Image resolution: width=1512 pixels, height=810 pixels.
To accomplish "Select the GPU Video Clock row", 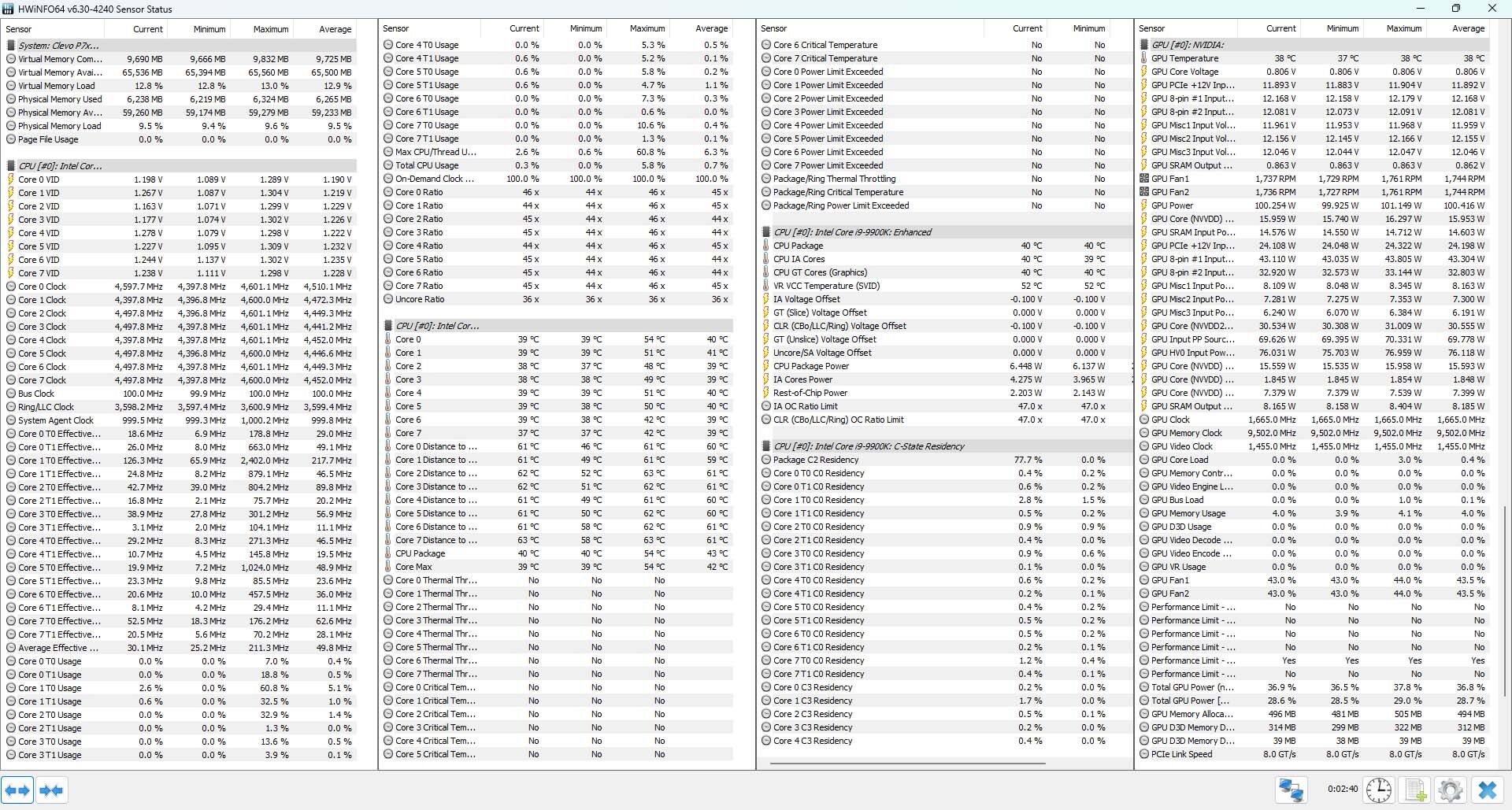I will (1313, 446).
